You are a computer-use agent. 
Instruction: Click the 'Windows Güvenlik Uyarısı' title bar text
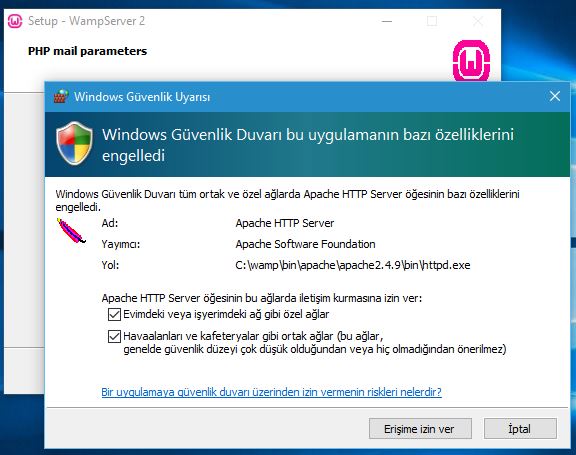coord(142,97)
